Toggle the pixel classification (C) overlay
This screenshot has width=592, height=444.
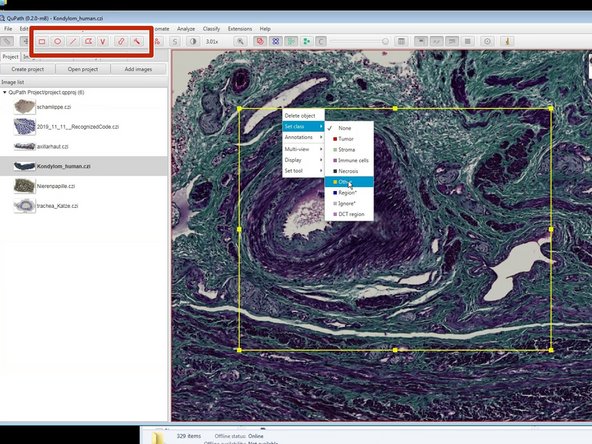pos(321,42)
